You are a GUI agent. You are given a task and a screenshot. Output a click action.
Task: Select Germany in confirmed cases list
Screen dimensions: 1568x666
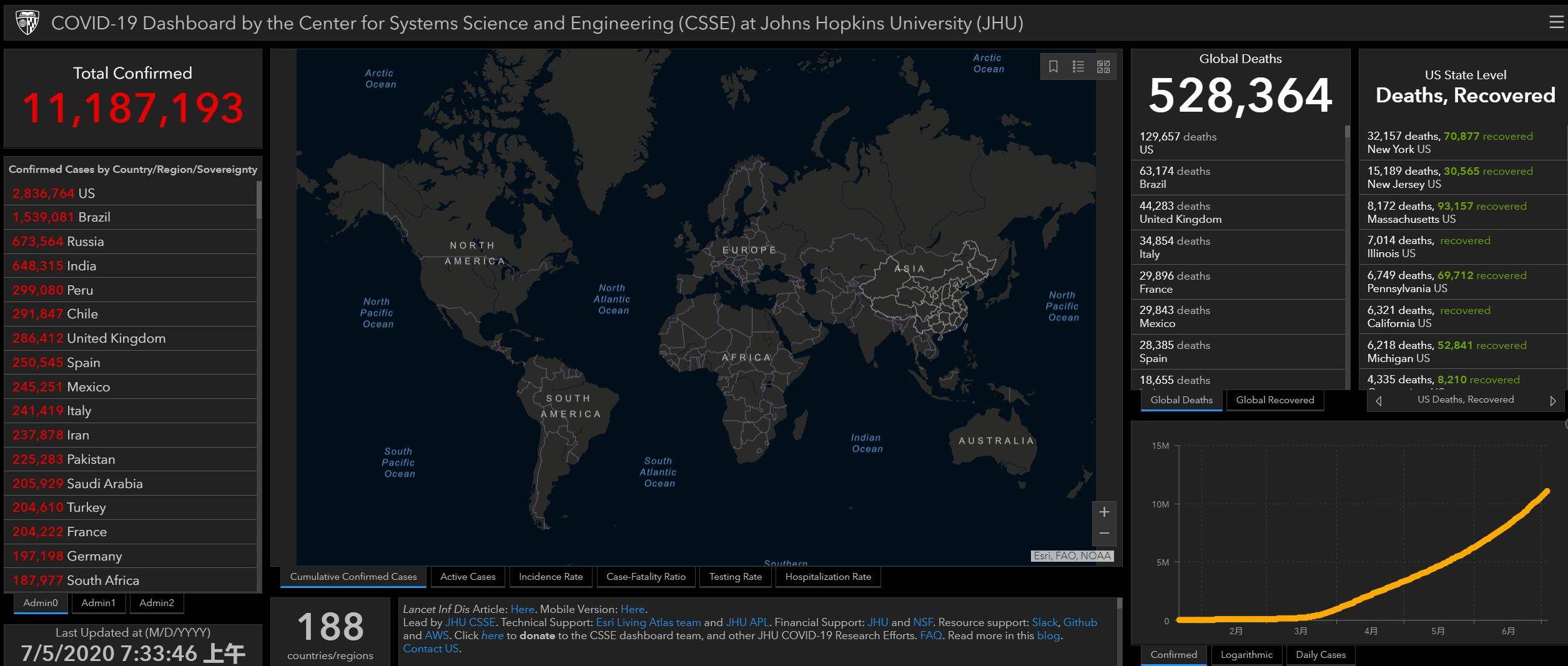click(131, 556)
